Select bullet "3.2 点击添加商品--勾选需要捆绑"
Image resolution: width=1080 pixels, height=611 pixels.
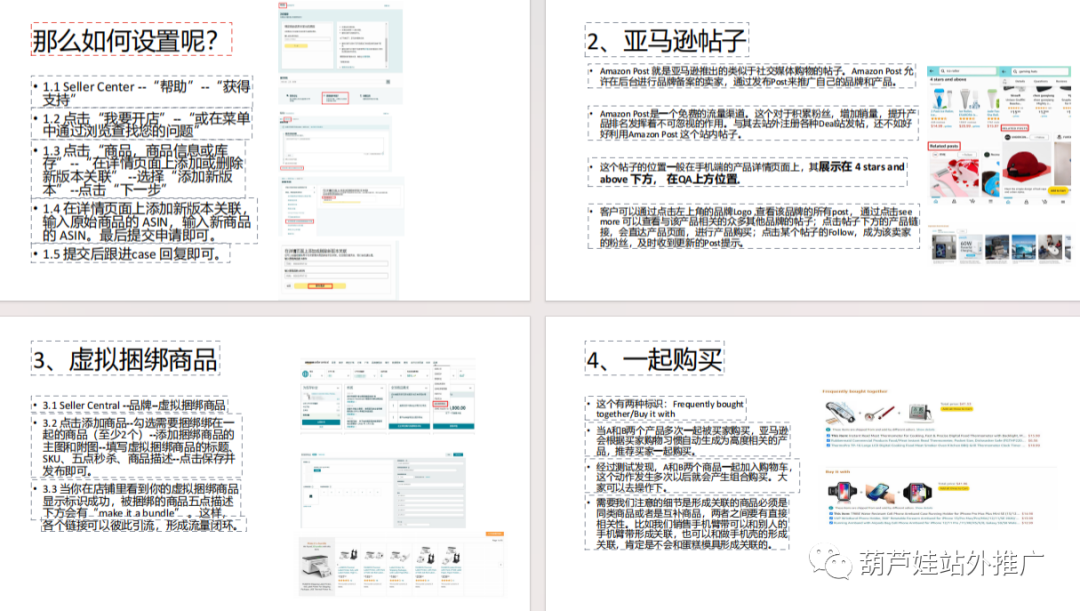point(136,446)
